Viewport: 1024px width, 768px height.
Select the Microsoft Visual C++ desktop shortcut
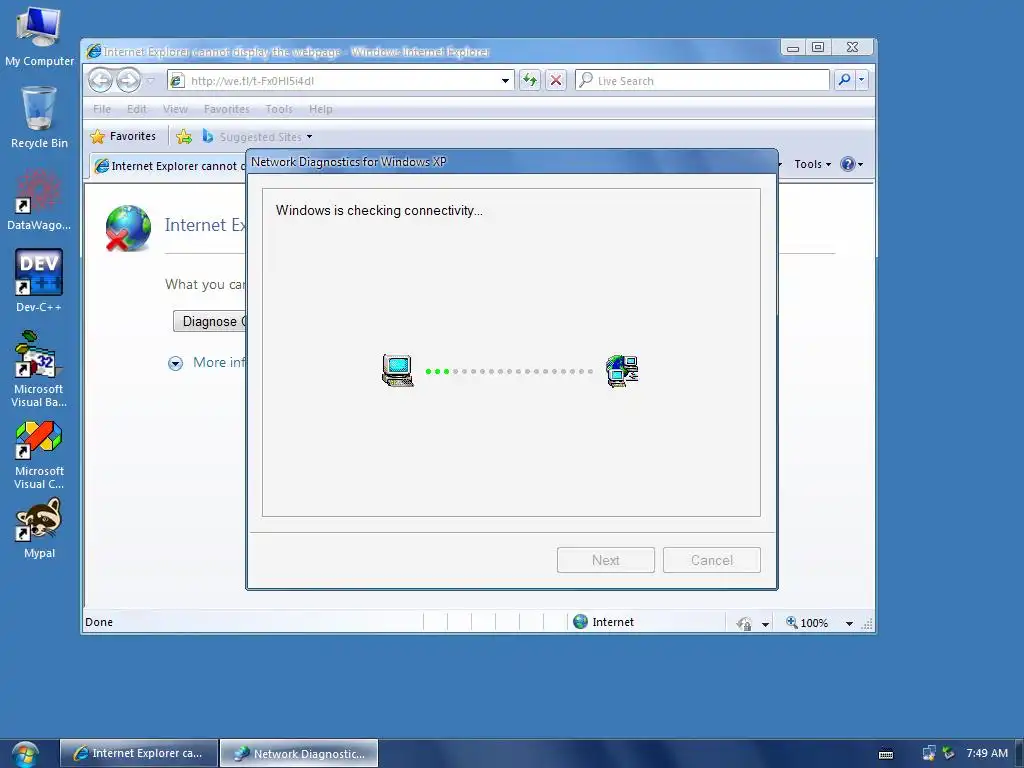coord(39,455)
